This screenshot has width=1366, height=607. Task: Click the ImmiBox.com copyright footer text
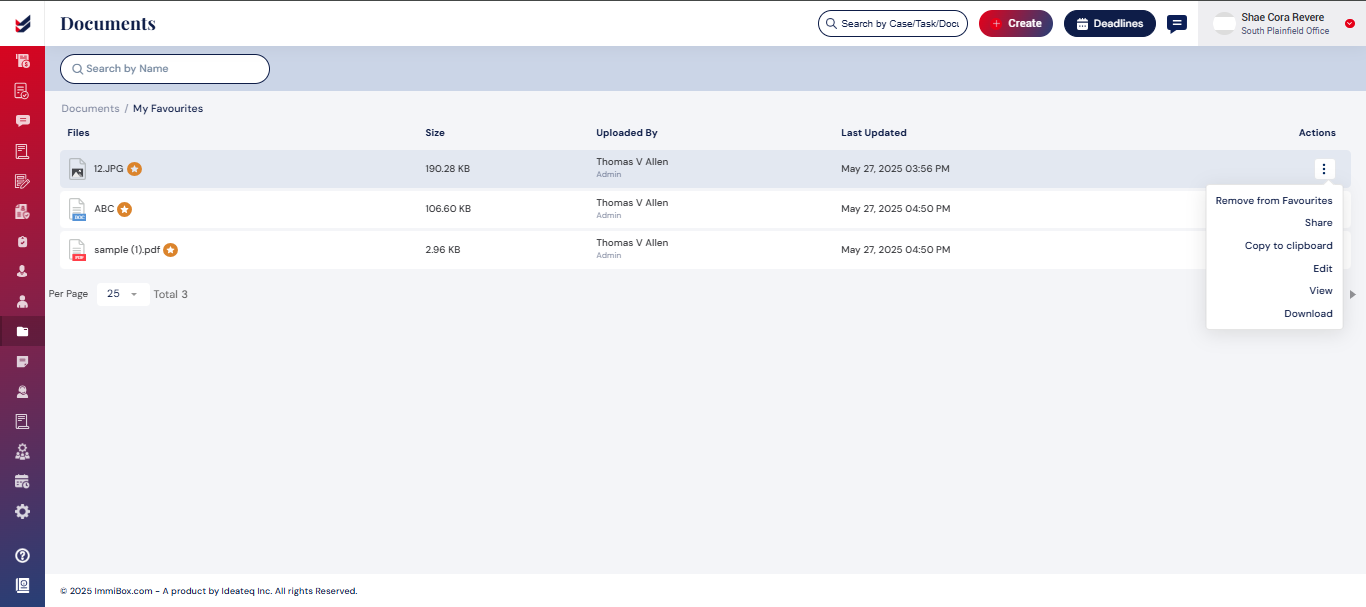[209, 591]
